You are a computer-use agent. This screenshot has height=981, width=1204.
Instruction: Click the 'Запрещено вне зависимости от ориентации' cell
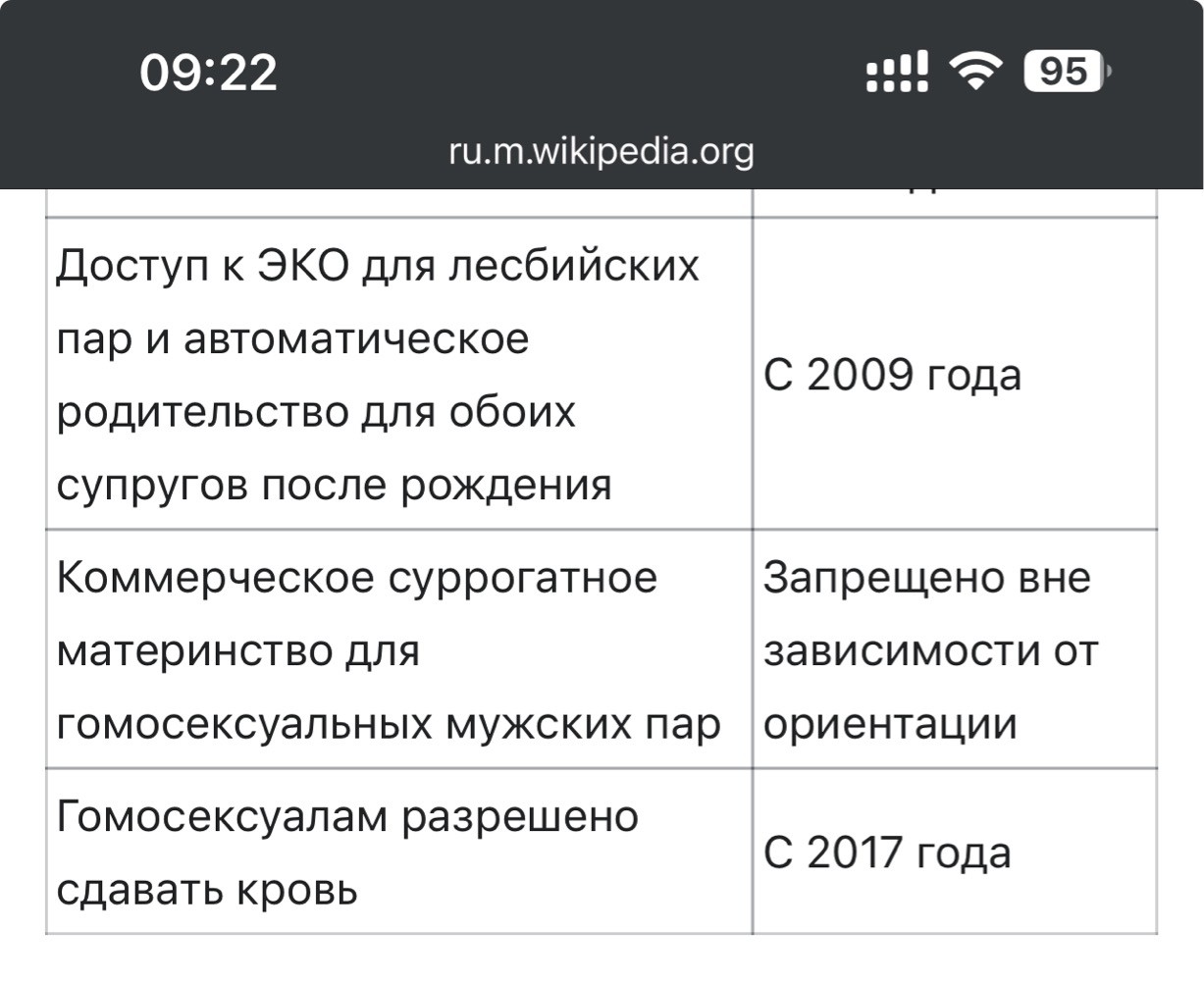(955, 649)
